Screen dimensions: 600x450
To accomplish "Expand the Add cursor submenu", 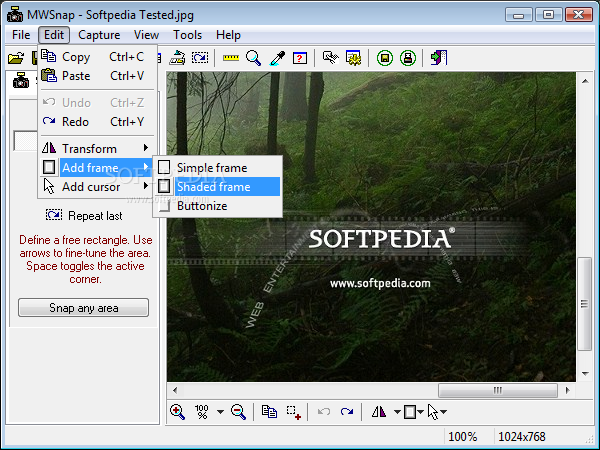I will (98, 187).
